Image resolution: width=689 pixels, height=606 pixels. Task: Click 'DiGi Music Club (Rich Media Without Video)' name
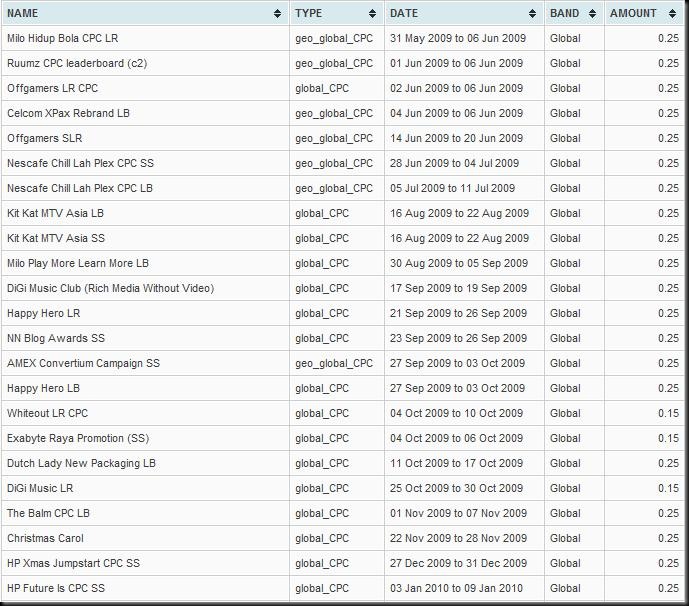pyautogui.click(x=110, y=289)
